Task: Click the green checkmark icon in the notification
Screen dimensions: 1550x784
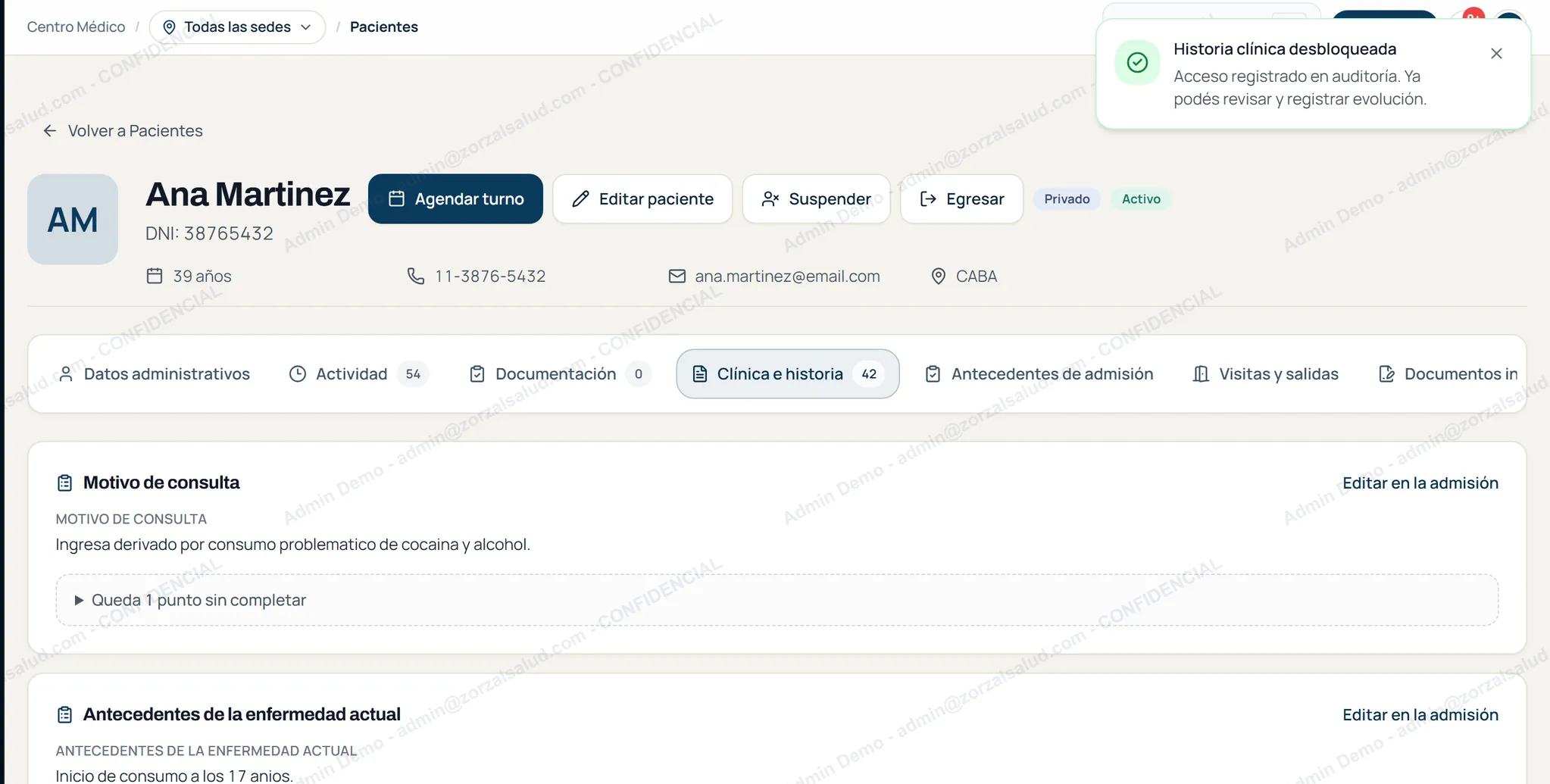Action: (1137, 63)
